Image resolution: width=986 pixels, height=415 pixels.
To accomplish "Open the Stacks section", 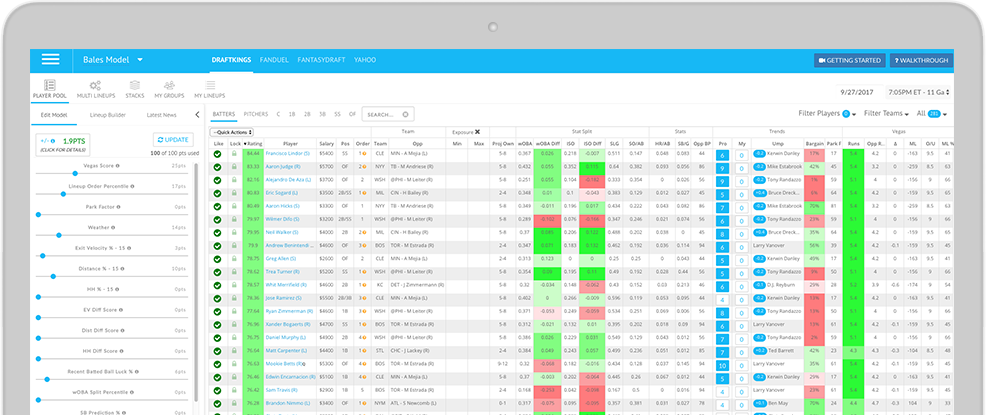I will click(x=135, y=89).
